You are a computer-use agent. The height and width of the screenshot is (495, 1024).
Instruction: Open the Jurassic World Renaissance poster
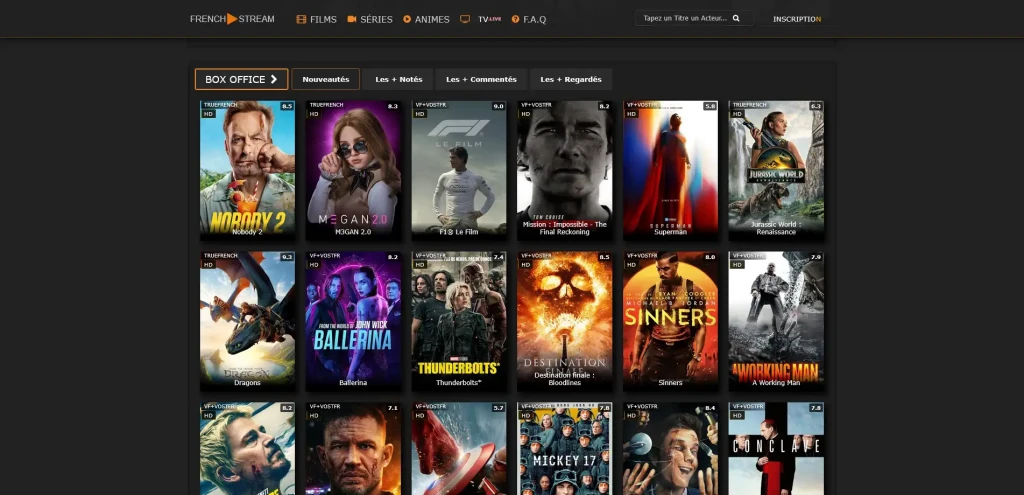click(776, 170)
